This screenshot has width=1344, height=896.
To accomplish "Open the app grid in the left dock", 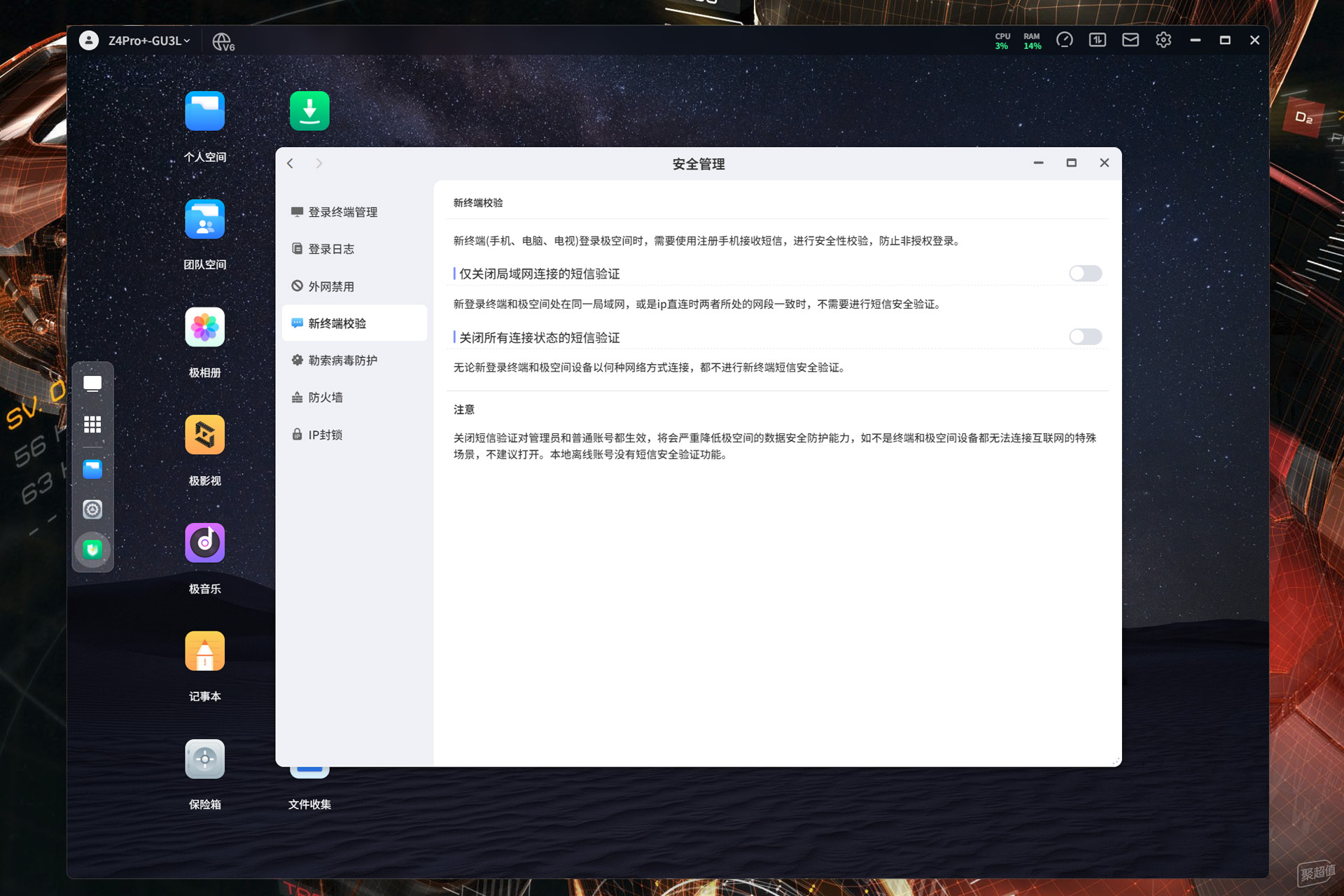I will pyautogui.click(x=92, y=424).
